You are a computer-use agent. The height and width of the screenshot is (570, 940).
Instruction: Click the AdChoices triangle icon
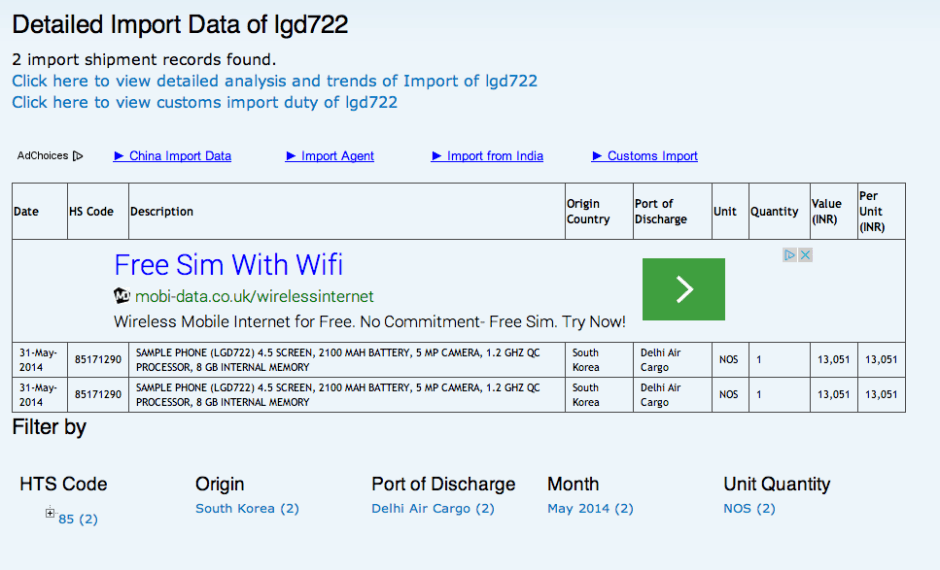click(x=78, y=156)
